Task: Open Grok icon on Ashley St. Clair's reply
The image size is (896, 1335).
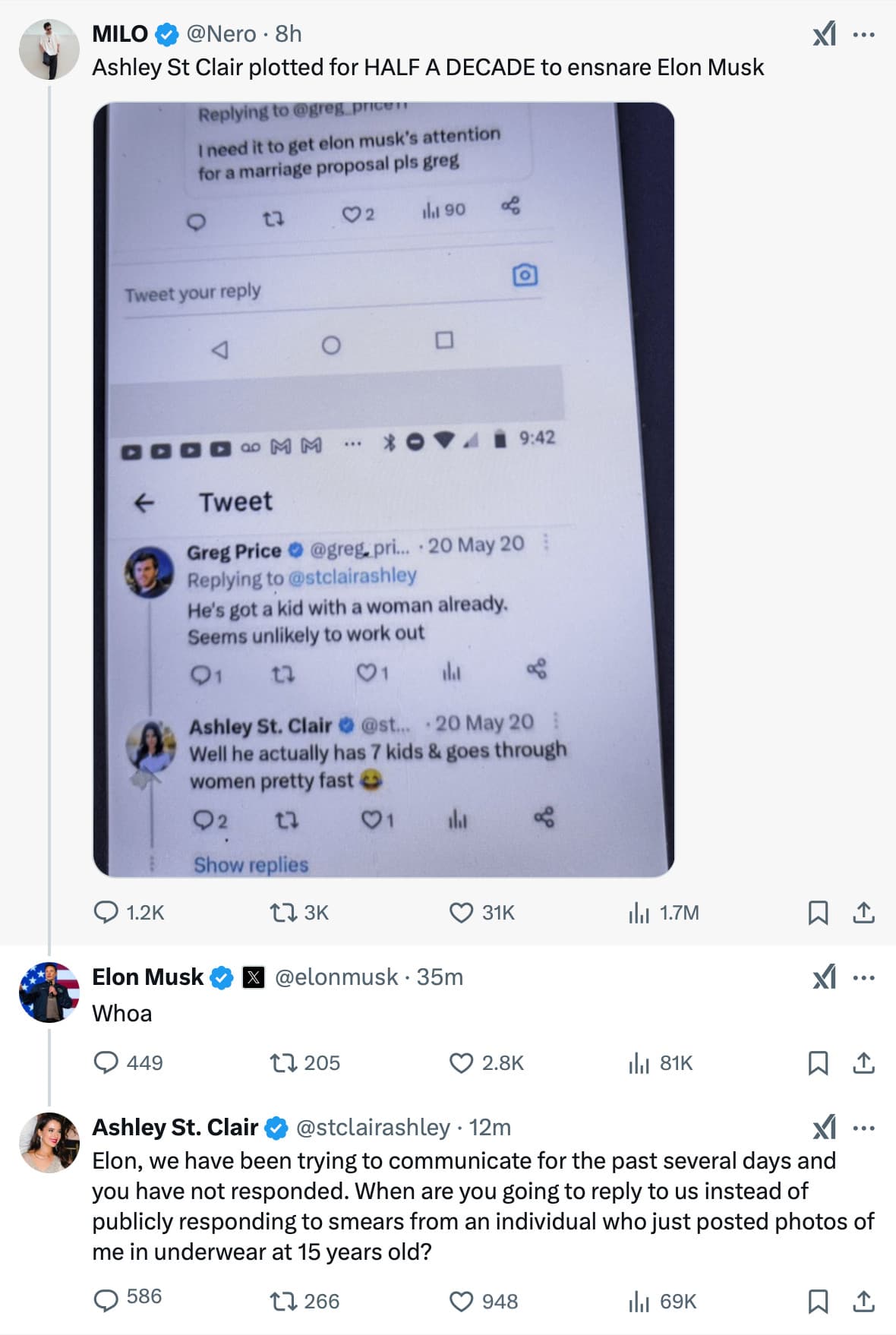Action: (825, 1128)
